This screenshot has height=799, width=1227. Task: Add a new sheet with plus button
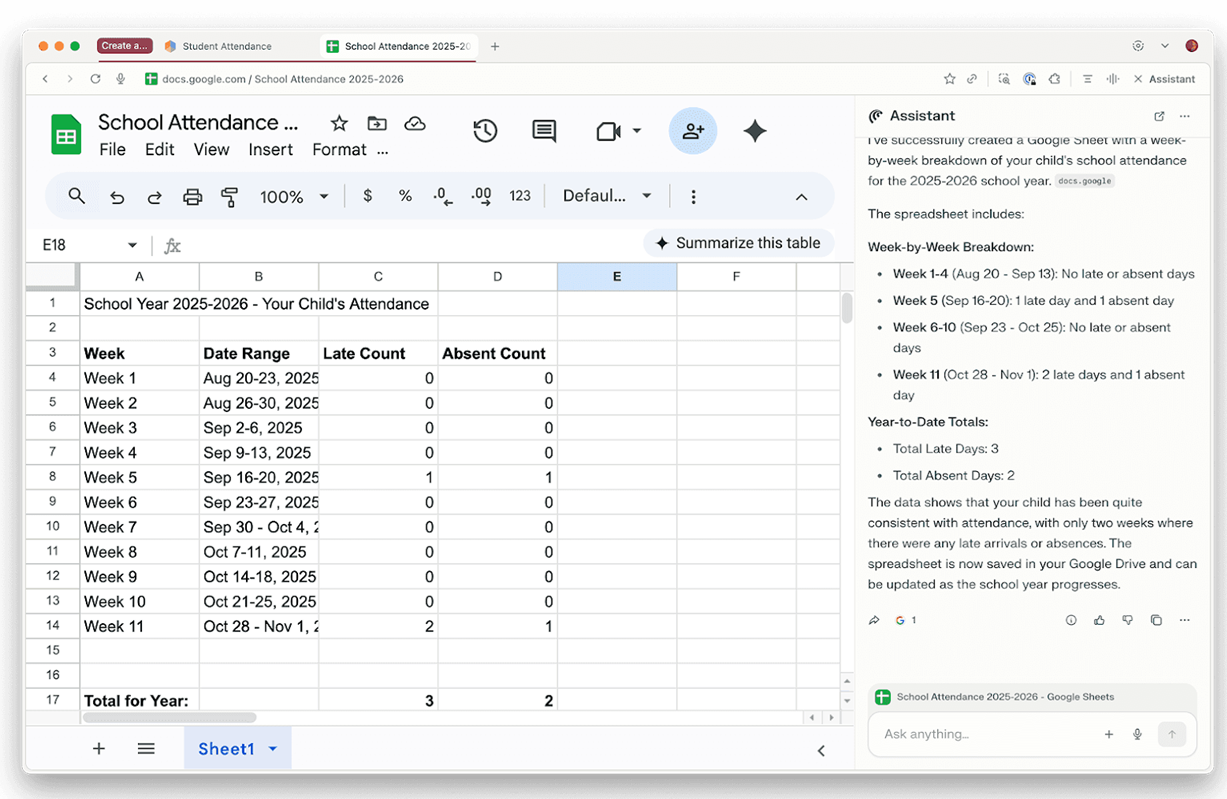click(99, 749)
